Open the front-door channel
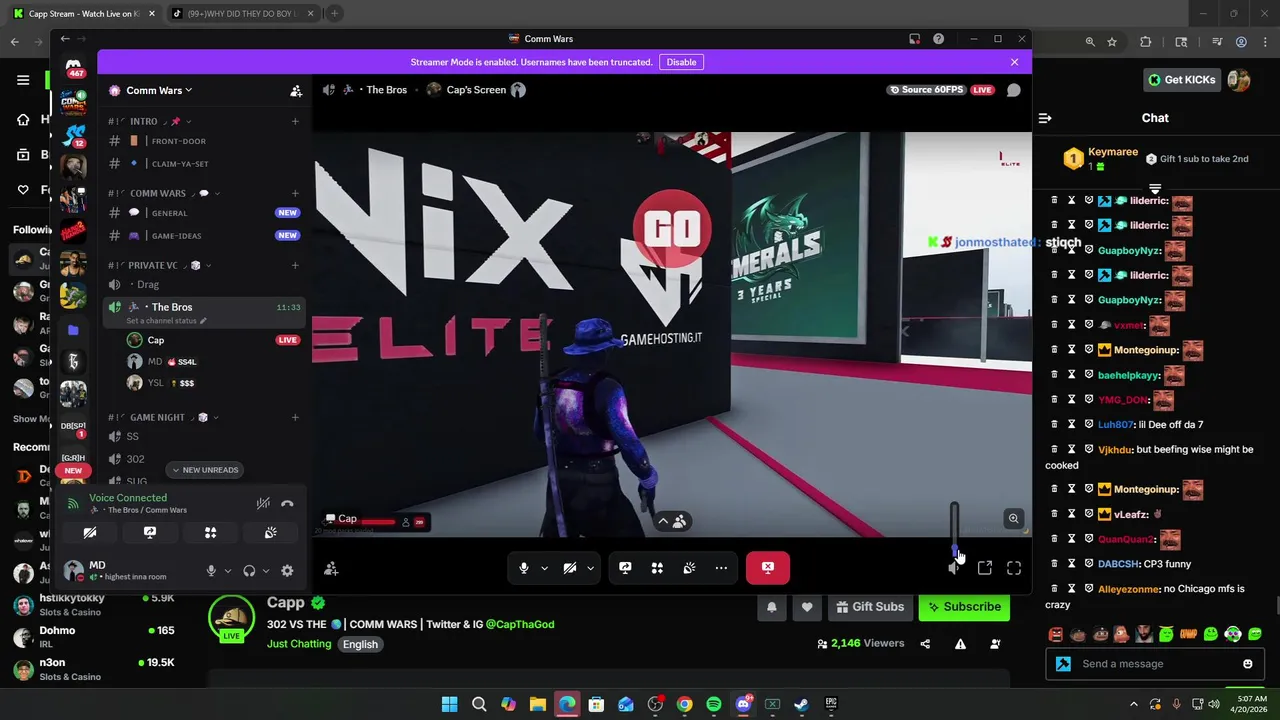 (203, 141)
